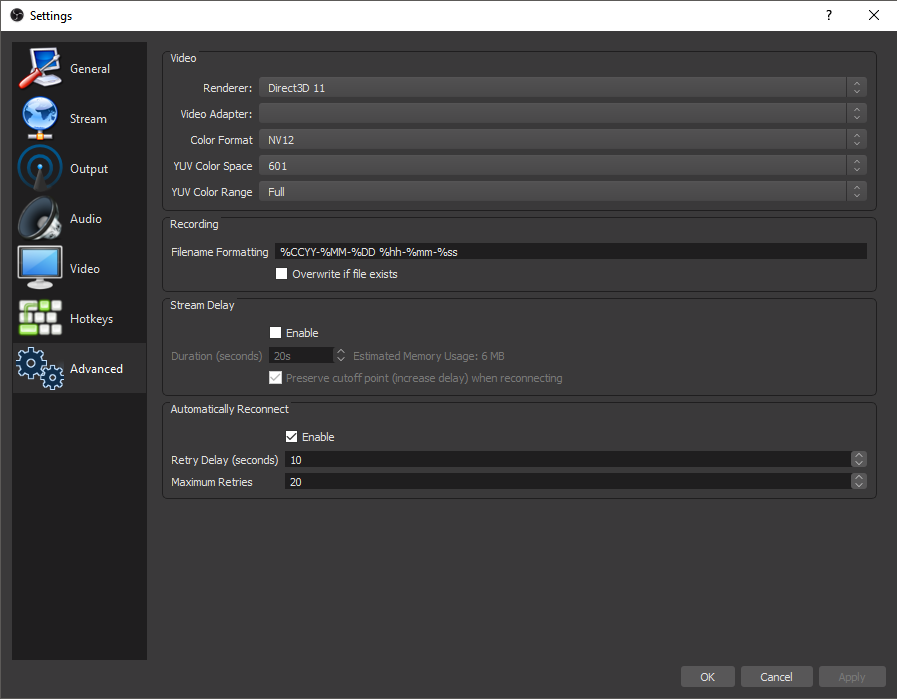Enable the Stream Delay checkbox

(275, 333)
